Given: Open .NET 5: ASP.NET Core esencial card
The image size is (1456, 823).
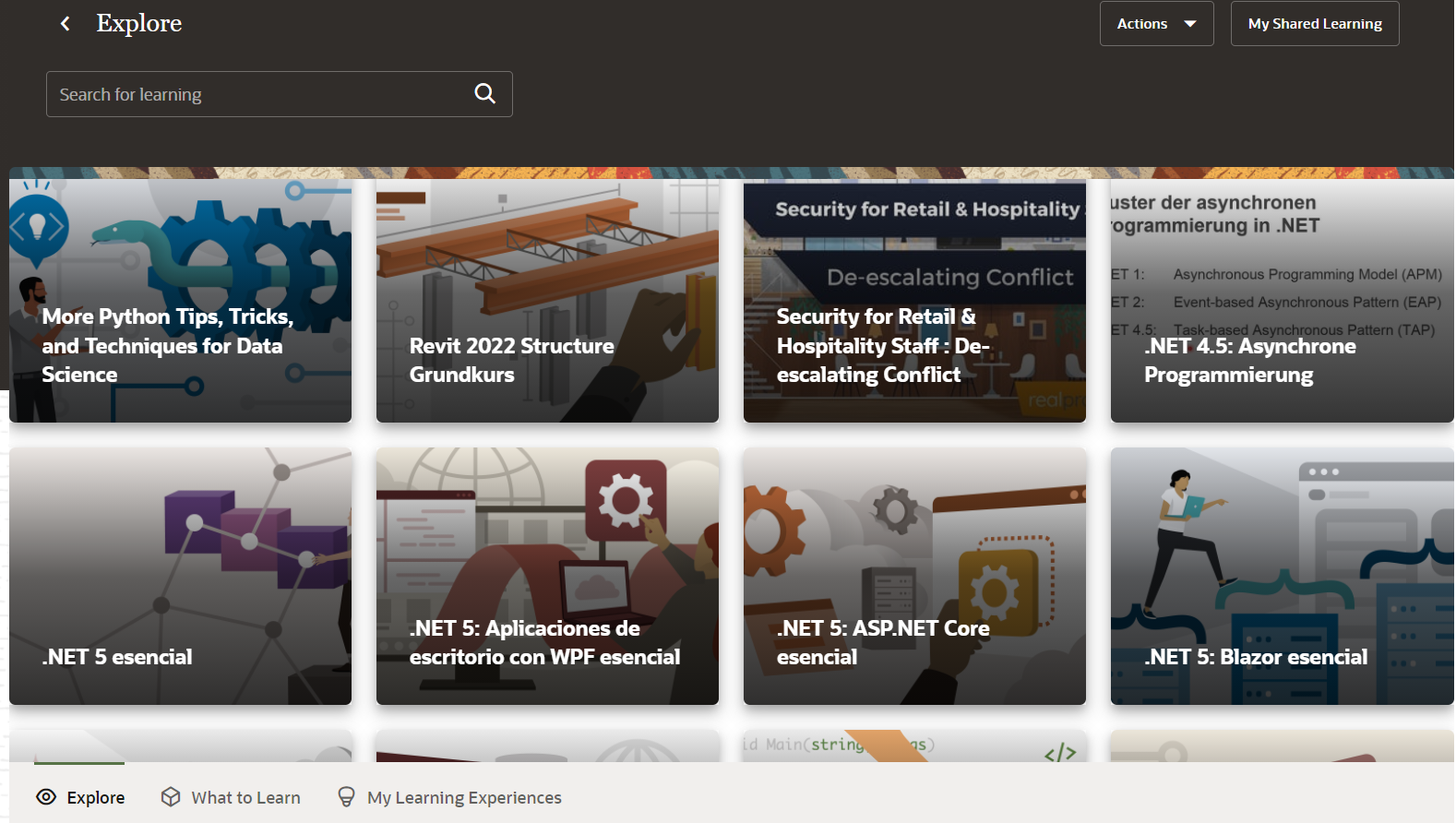Looking at the screenshot, I should pyautogui.click(x=914, y=577).
